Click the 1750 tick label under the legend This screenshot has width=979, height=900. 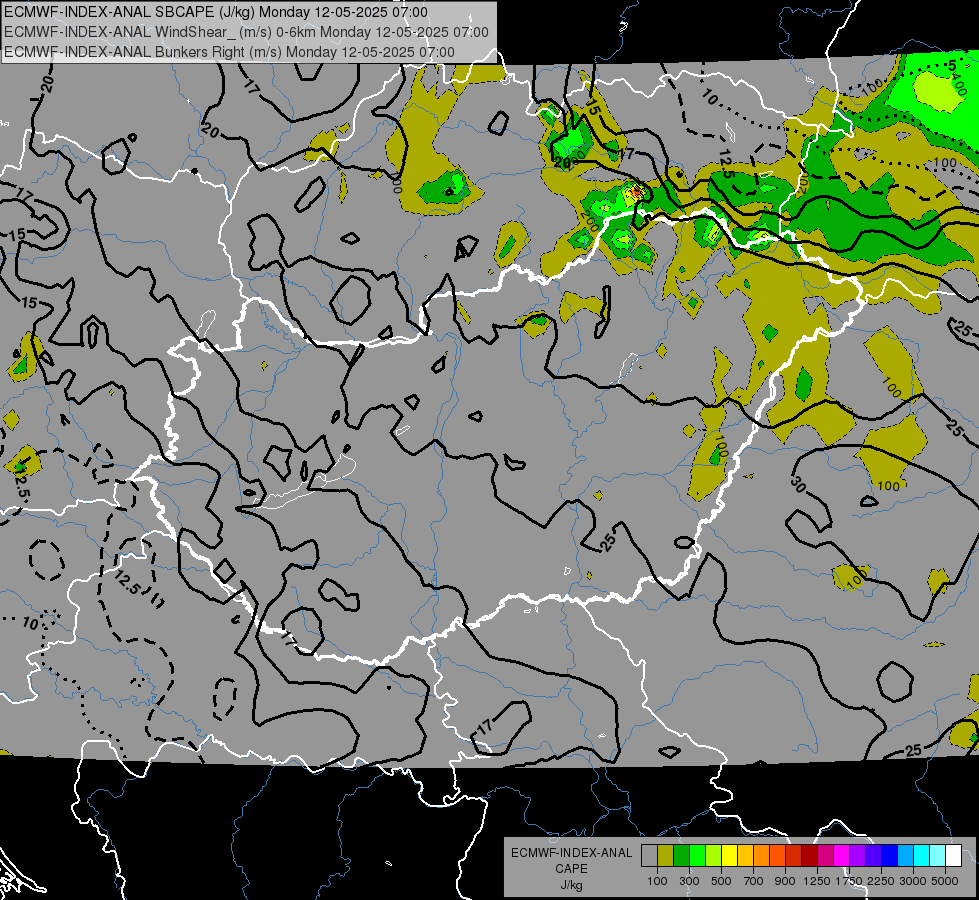tap(849, 881)
